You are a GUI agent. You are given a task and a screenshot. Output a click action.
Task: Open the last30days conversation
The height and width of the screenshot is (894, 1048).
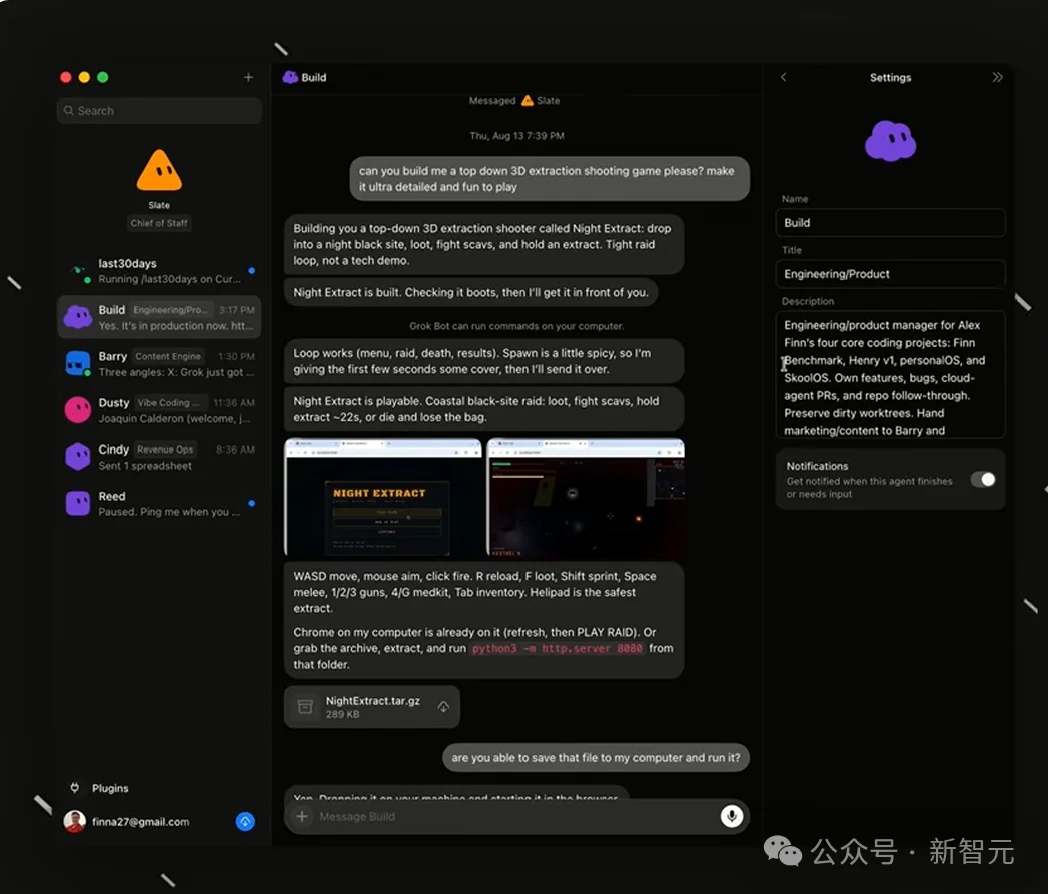[x=159, y=271]
